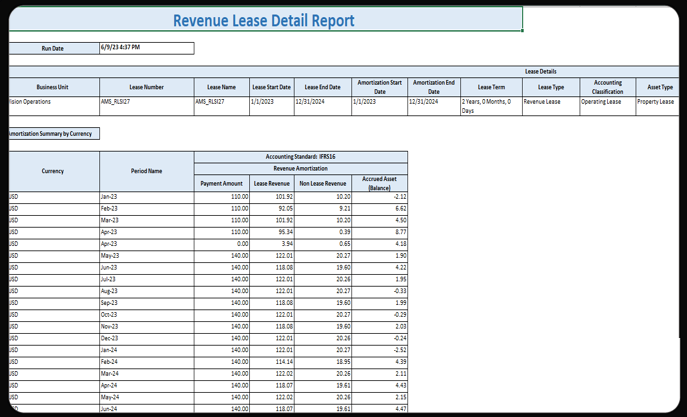Click the Property Lease asset type cell
The image size is (687, 417).
tap(656, 101)
